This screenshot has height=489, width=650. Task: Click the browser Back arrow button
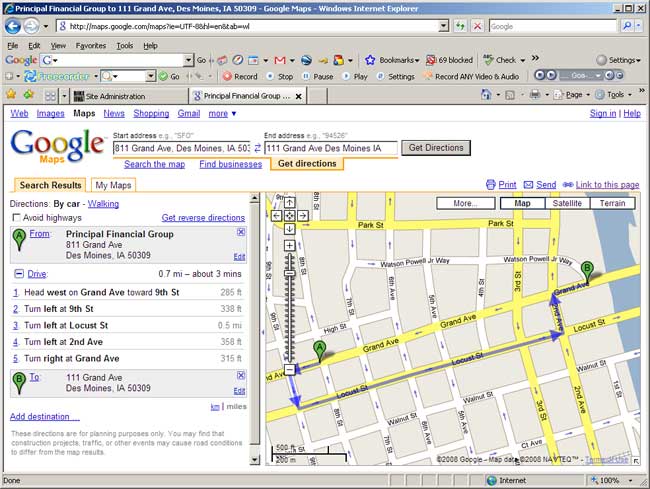coord(13,26)
